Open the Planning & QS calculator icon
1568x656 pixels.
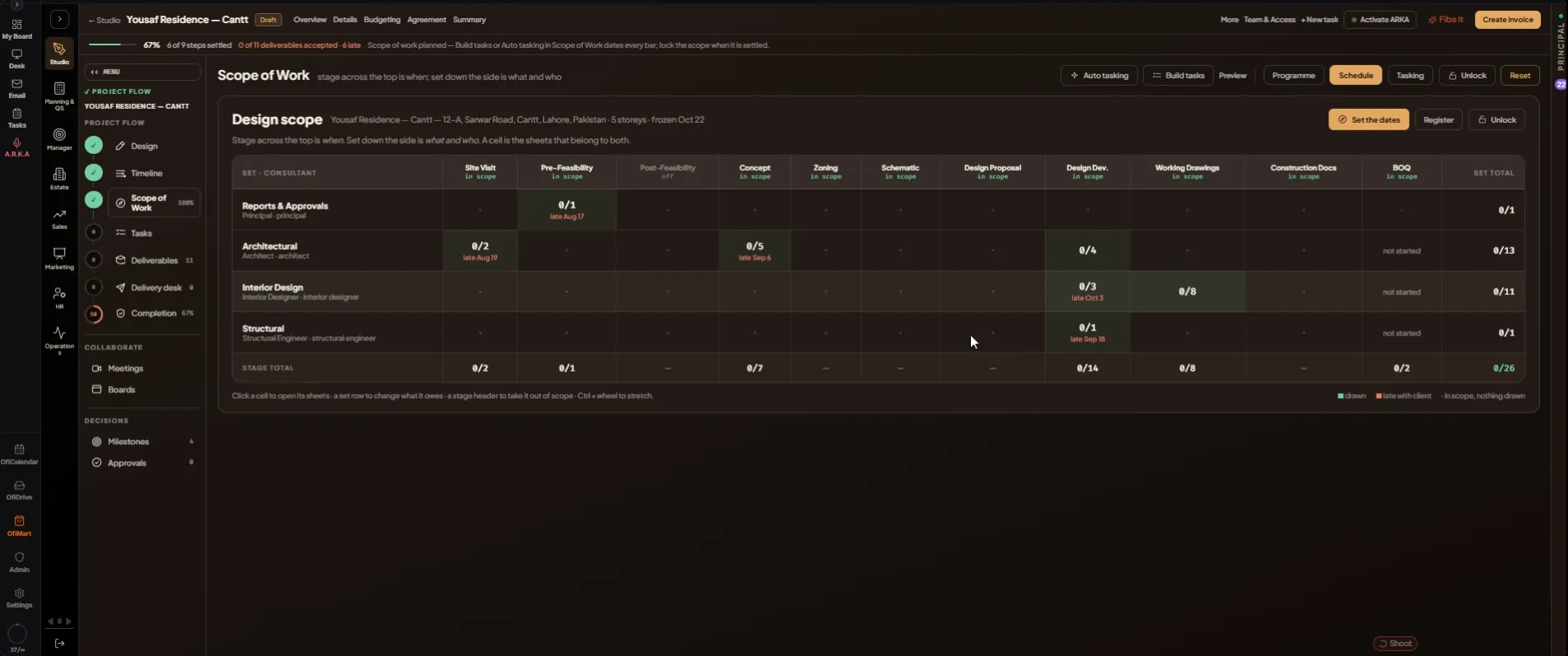pyautogui.click(x=59, y=95)
